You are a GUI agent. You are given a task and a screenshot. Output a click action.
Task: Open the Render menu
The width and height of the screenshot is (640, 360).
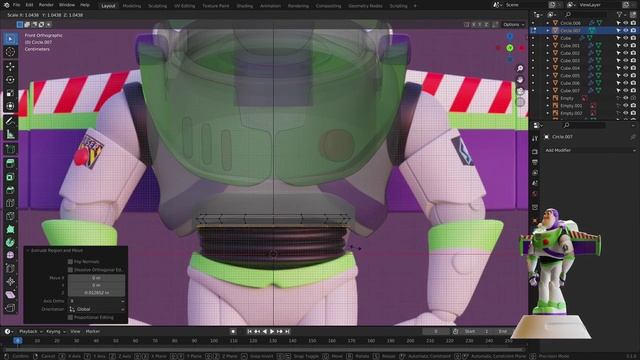46,5
